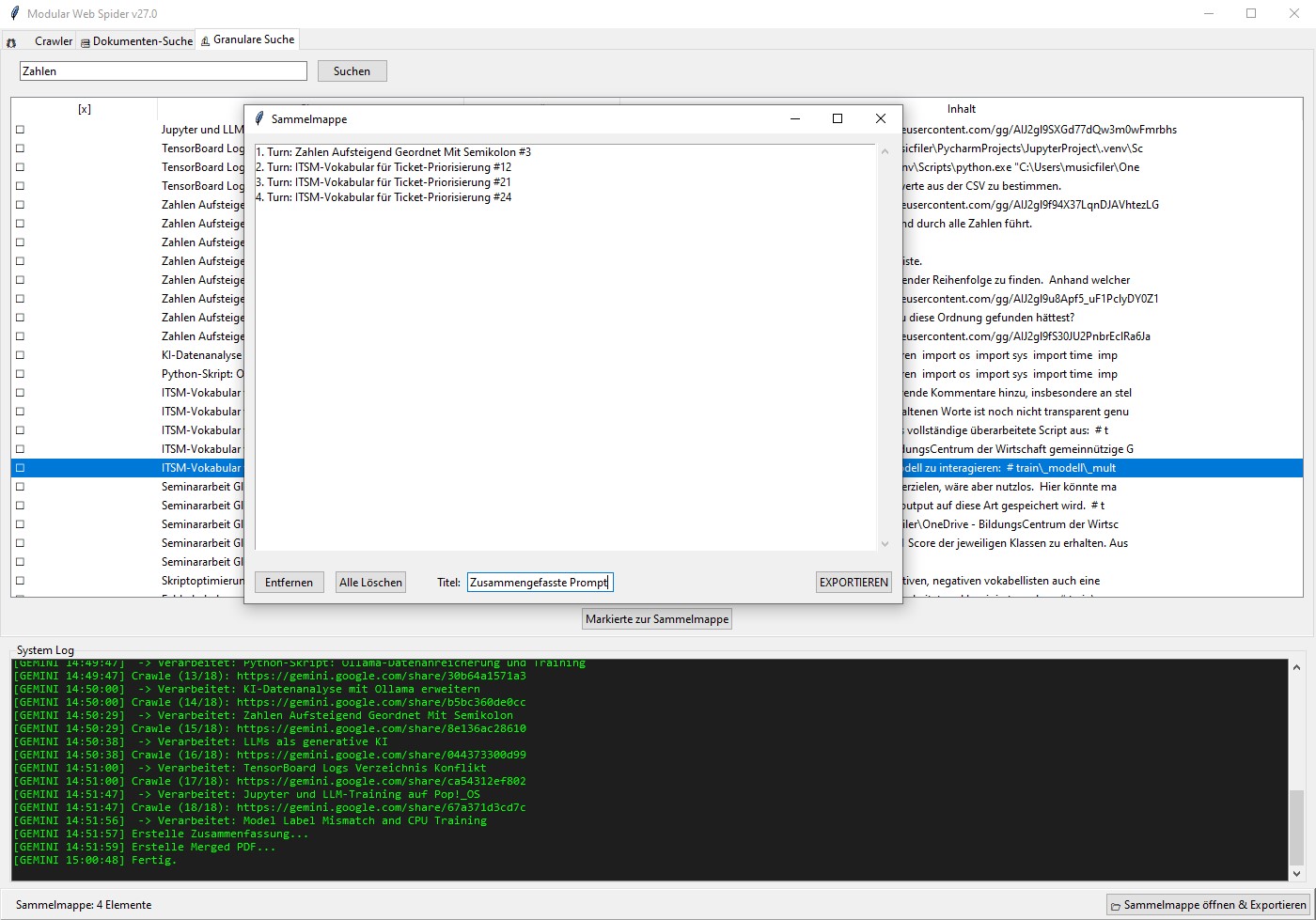Click the down arrow of the Sammelmappe list scrollbar
This screenshot has width=1316, height=920.
[x=885, y=543]
